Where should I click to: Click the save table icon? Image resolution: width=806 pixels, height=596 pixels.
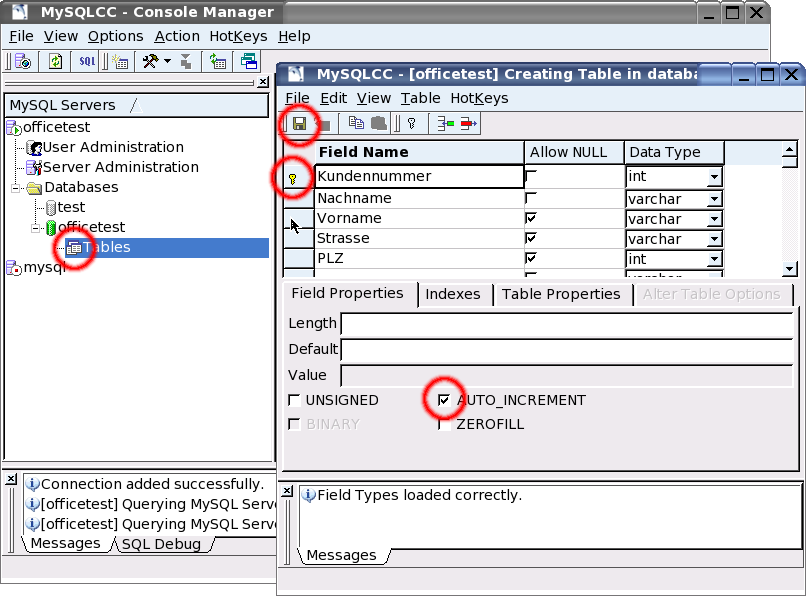(298, 123)
